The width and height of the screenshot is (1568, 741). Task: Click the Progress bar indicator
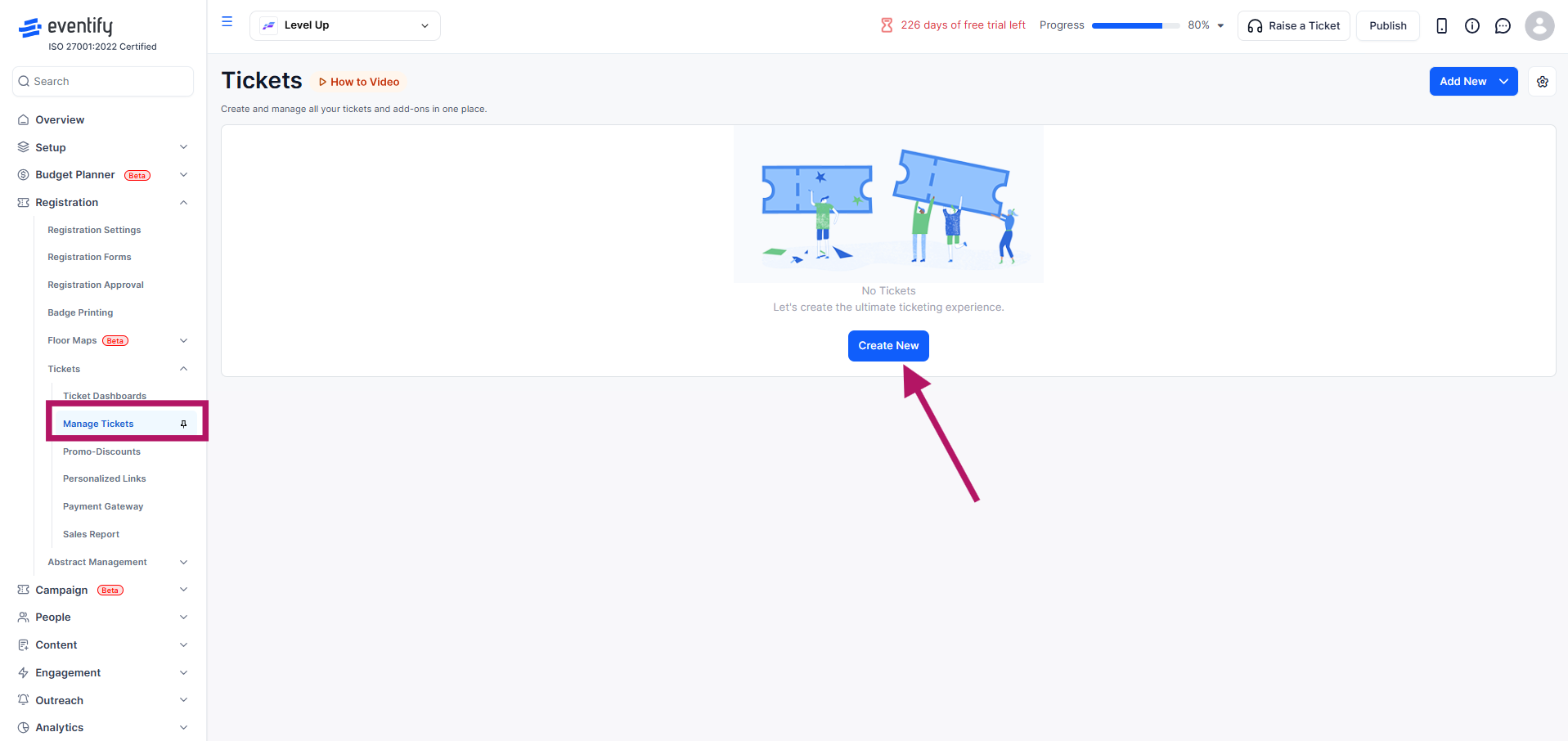pos(1135,25)
